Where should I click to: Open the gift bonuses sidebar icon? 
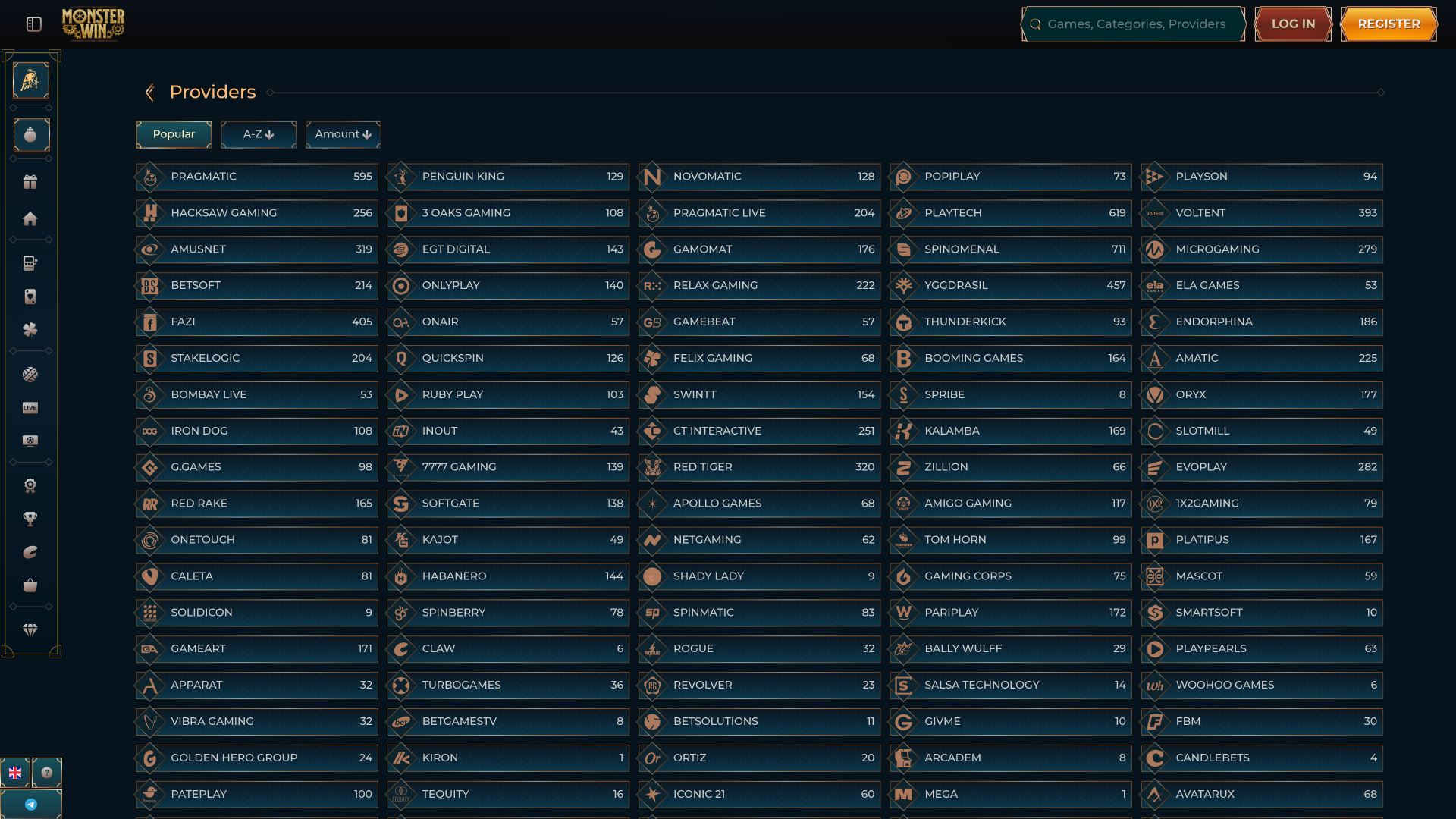pos(30,182)
